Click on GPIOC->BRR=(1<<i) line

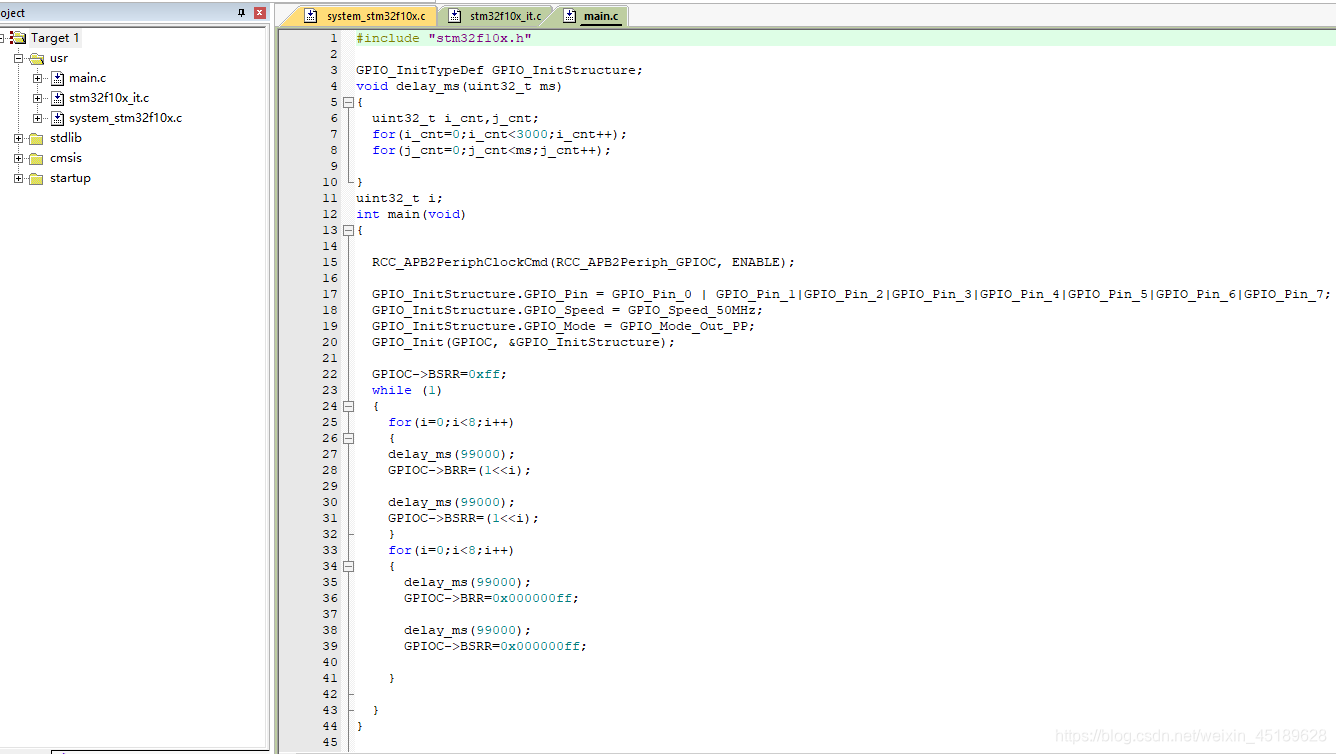click(460, 470)
